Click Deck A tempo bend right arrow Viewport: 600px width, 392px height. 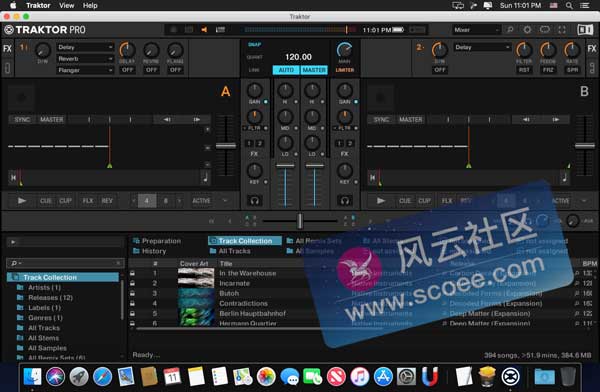[197, 119]
